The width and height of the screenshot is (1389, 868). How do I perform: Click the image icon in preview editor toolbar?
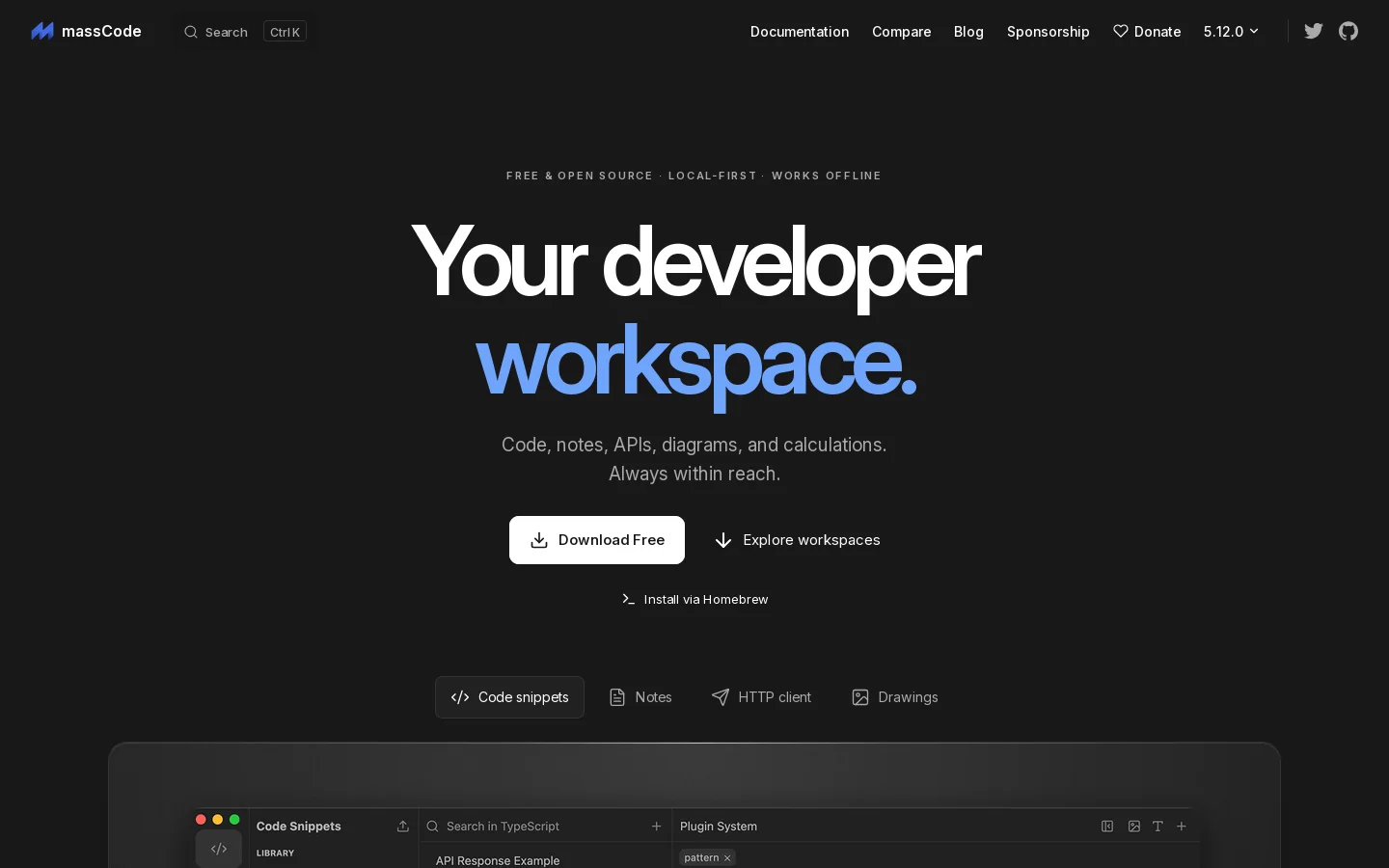[x=1134, y=827]
